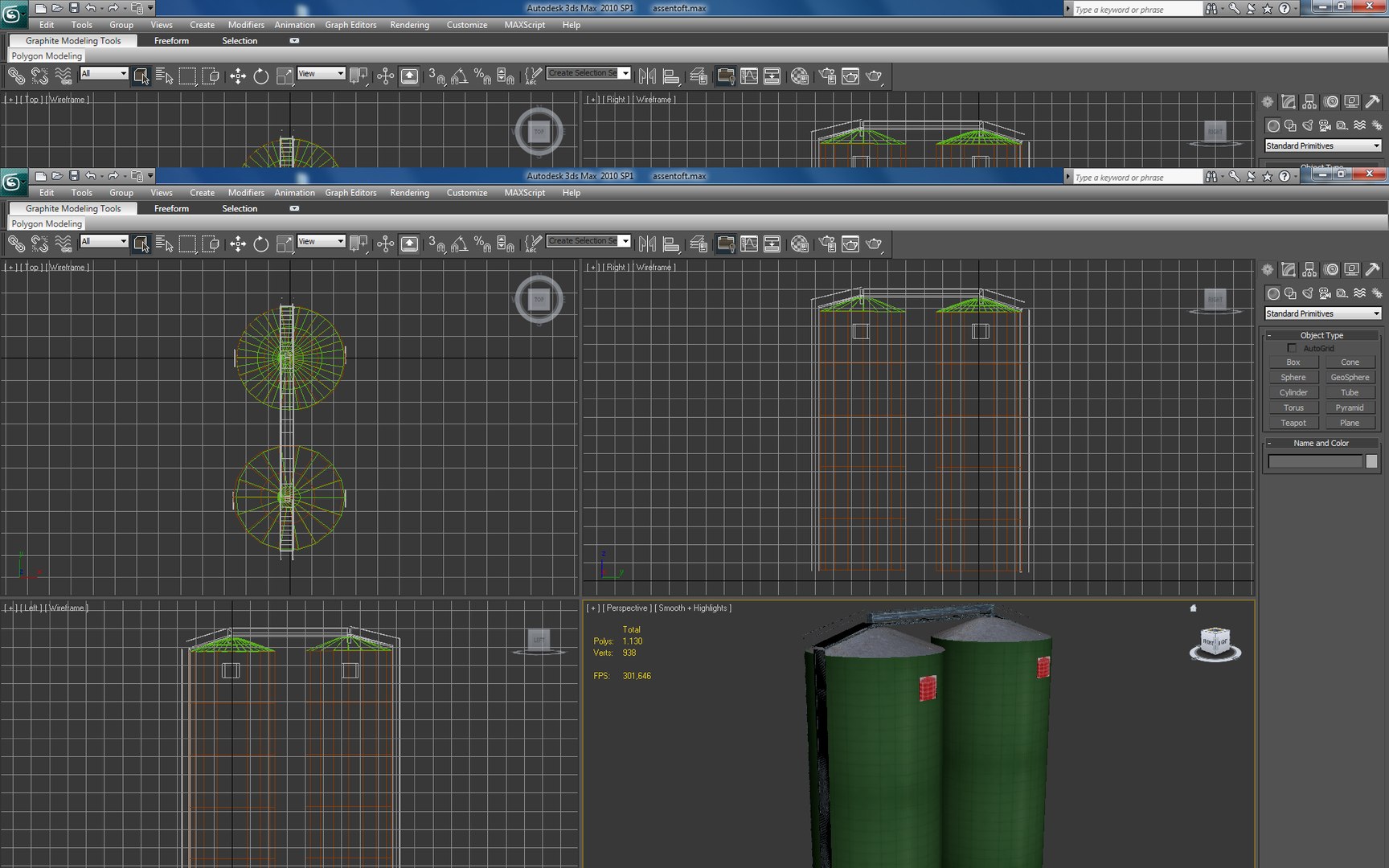This screenshot has width=1389, height=868.
Task: Click Select by Name in lower toolbar
Action: [165, 244]
